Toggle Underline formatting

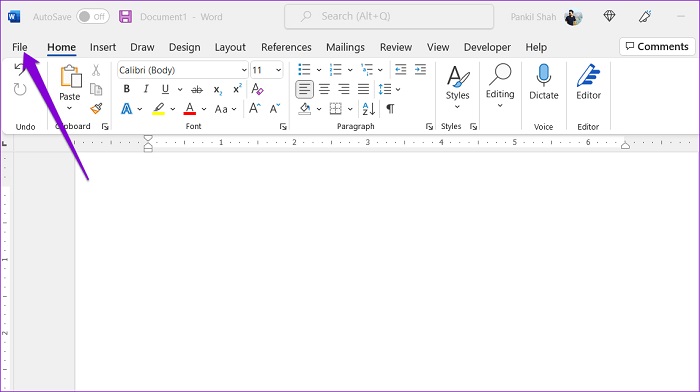coord(165,89)
